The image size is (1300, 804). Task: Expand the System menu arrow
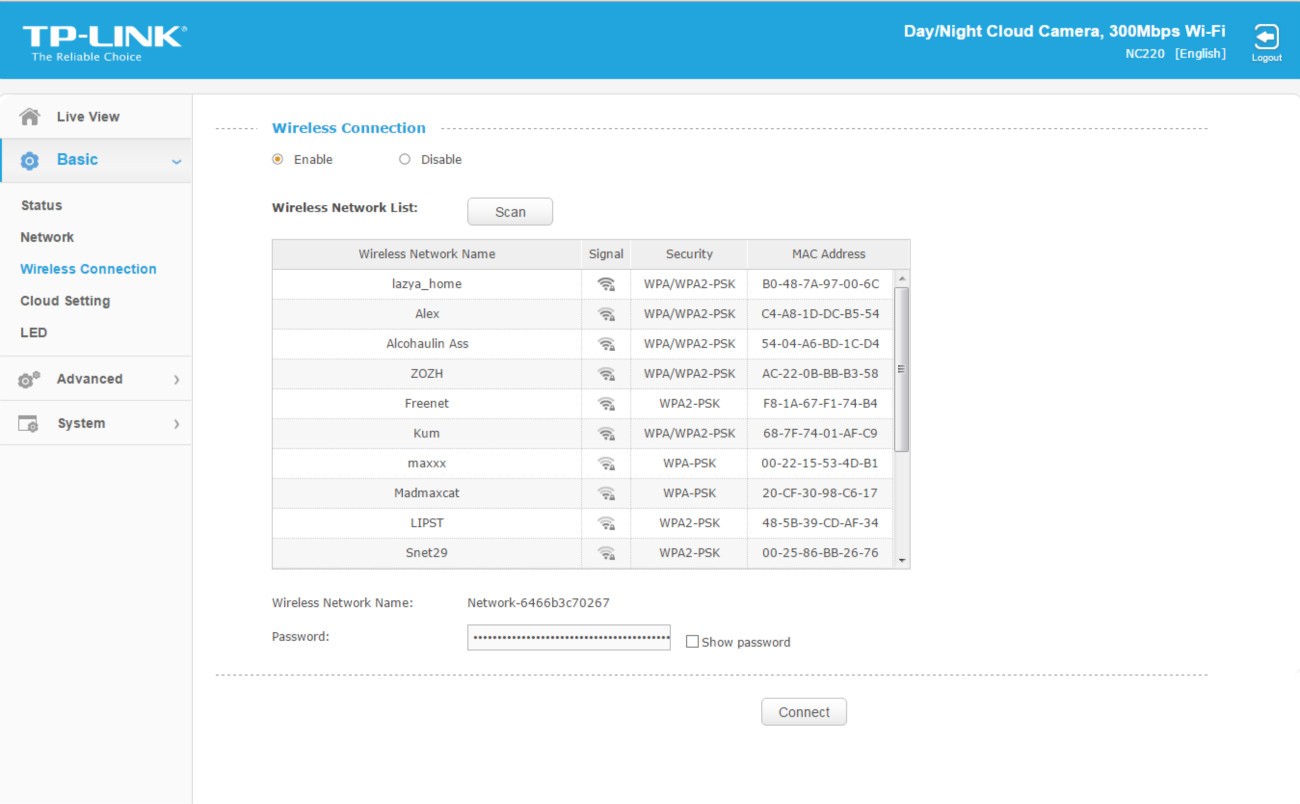pos(177,424)
